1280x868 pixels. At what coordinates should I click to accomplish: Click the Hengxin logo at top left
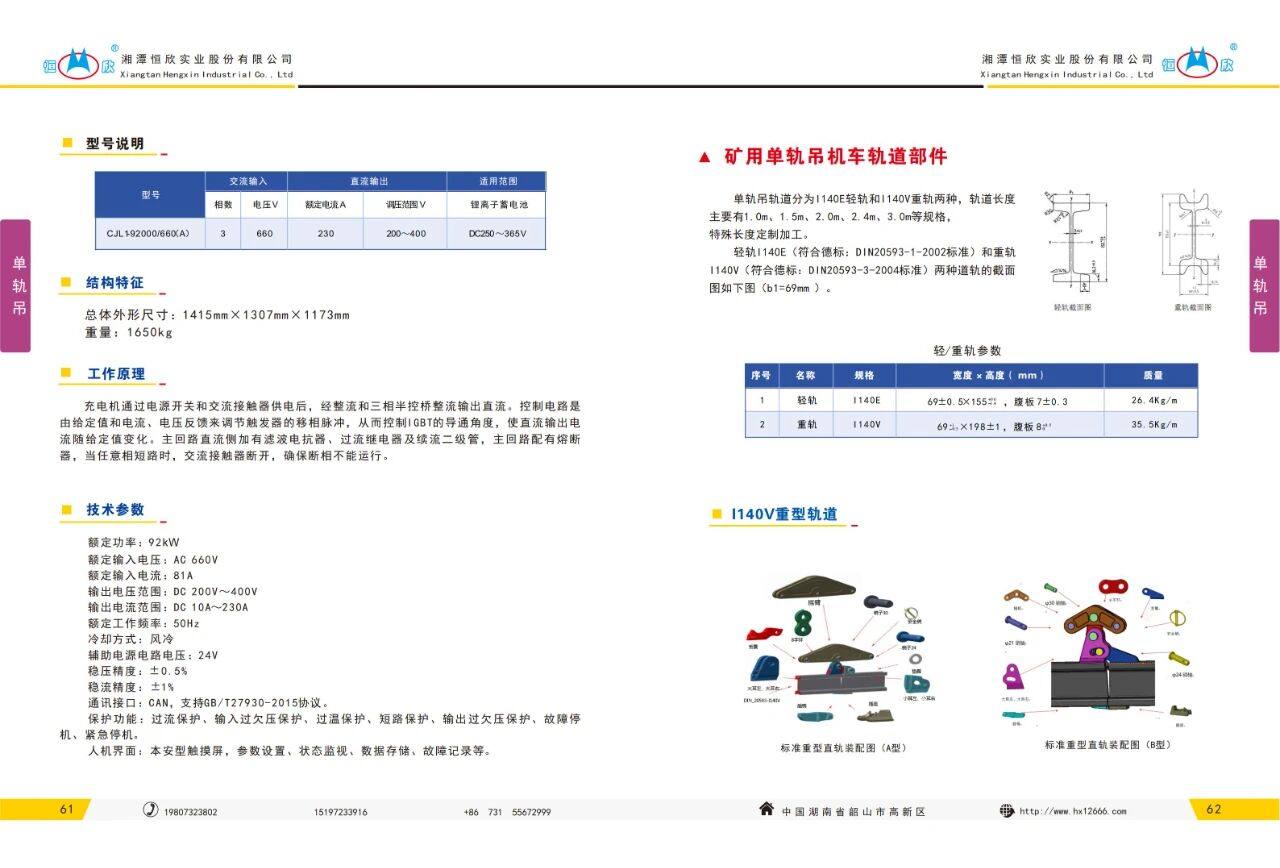(x=79, y=64)
